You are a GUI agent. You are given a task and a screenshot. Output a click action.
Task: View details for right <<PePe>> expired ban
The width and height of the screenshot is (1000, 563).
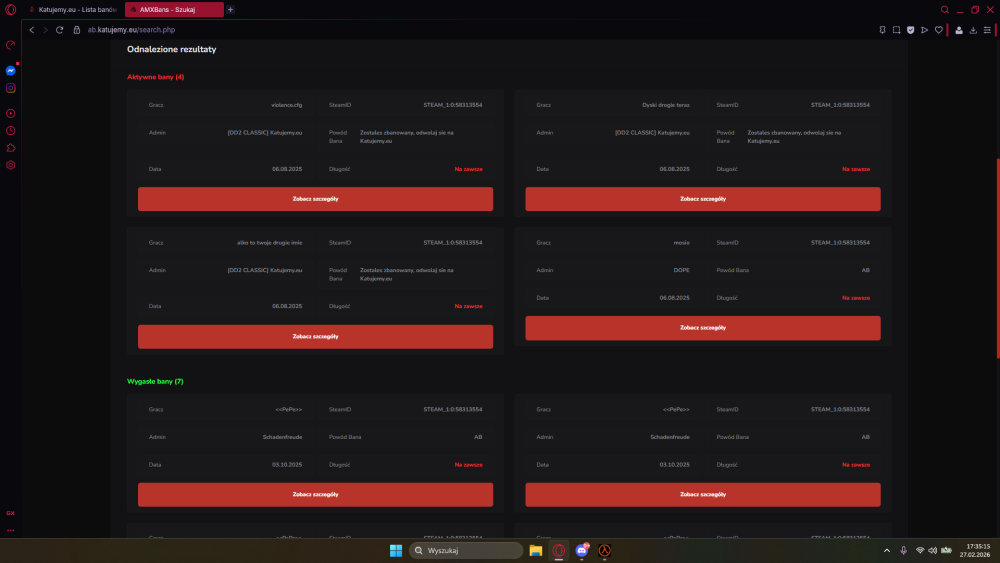click(703, 495)
